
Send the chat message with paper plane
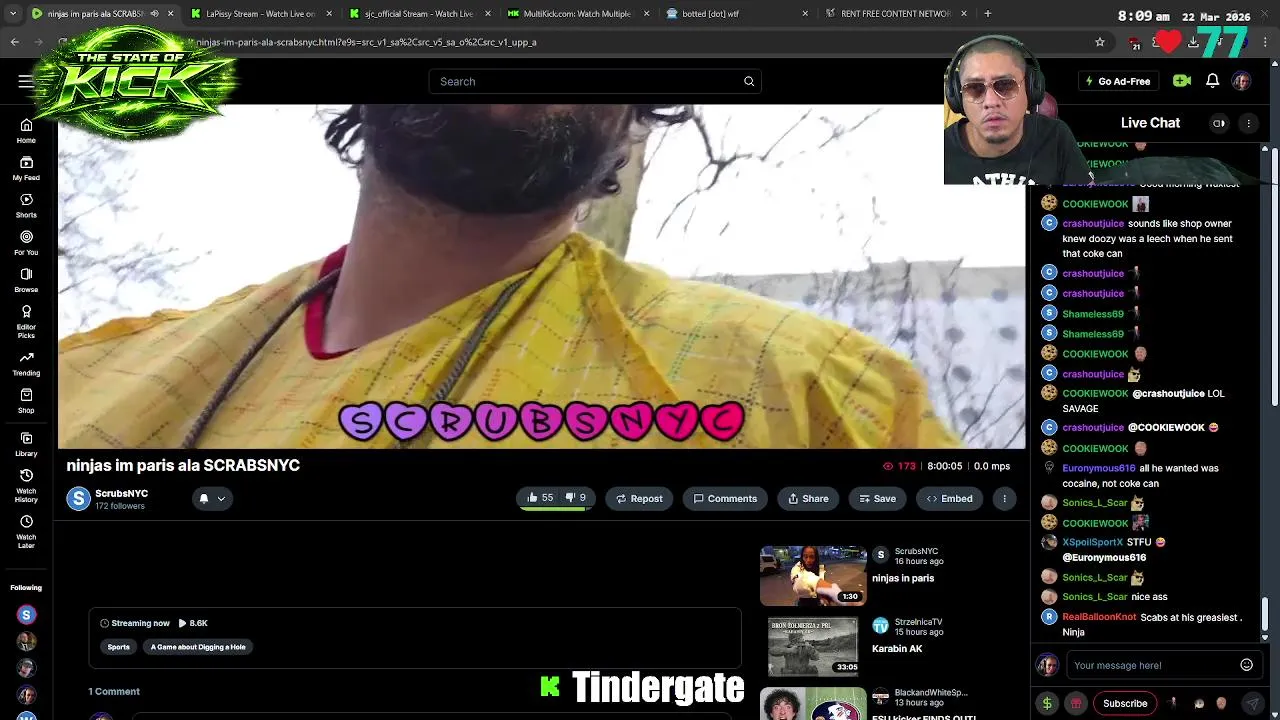1252,703
